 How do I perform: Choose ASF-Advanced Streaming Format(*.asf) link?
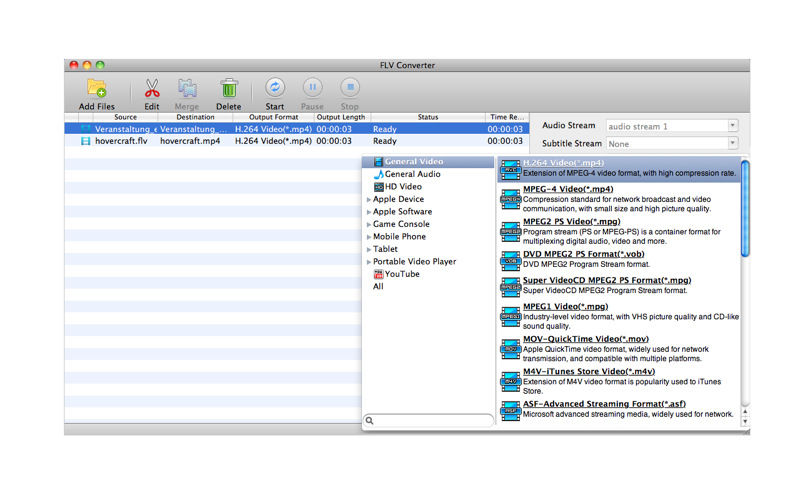pyautogui.click(x=604, y=404)
